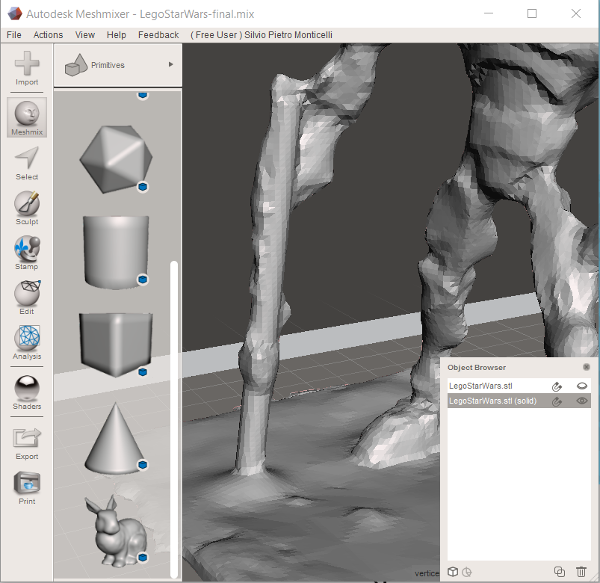Screen dimensions: 600x583
Task: Click the Primitives shapes icon
Action: [x=76, y=65]
